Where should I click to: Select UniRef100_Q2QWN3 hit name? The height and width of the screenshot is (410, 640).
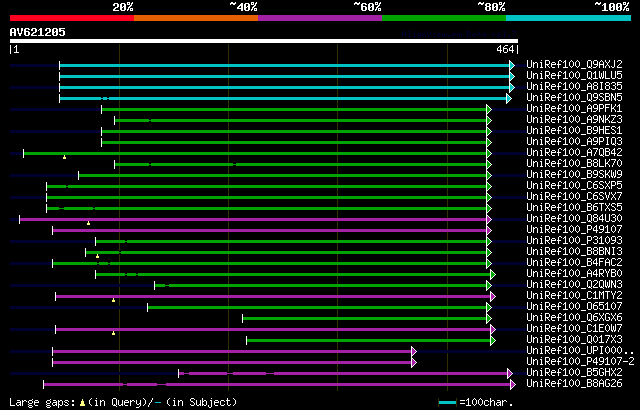tap(574, 285)
